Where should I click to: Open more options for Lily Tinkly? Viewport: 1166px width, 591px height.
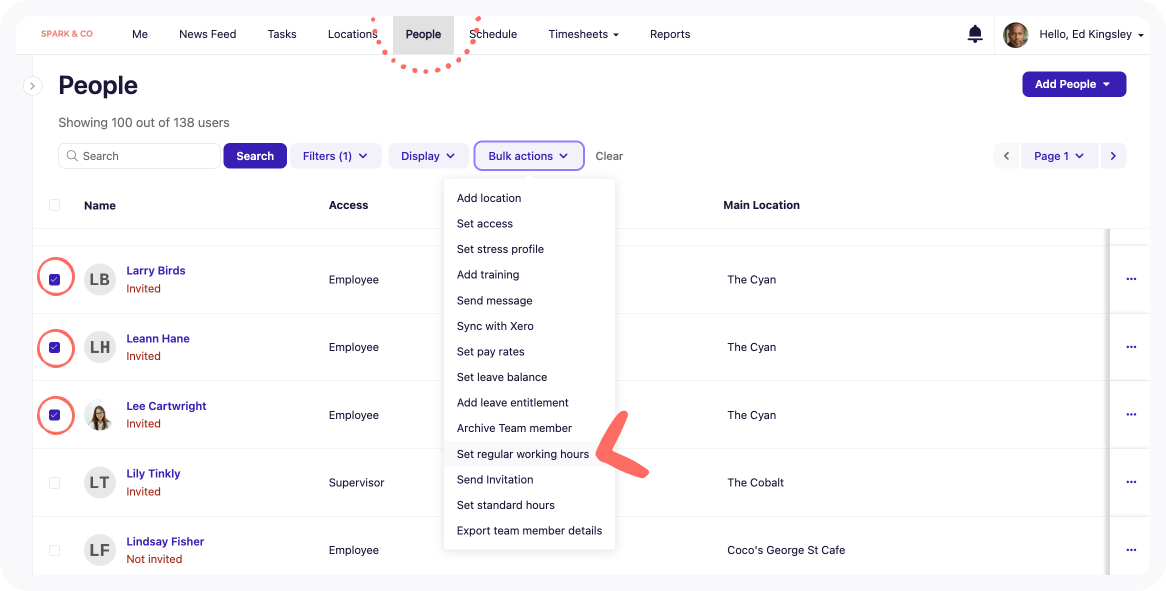click(1131, 482)
